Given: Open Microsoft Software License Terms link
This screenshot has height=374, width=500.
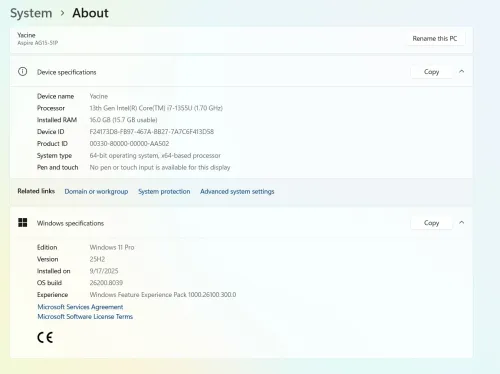Looking at the screenshot, I should click(85, 317).
